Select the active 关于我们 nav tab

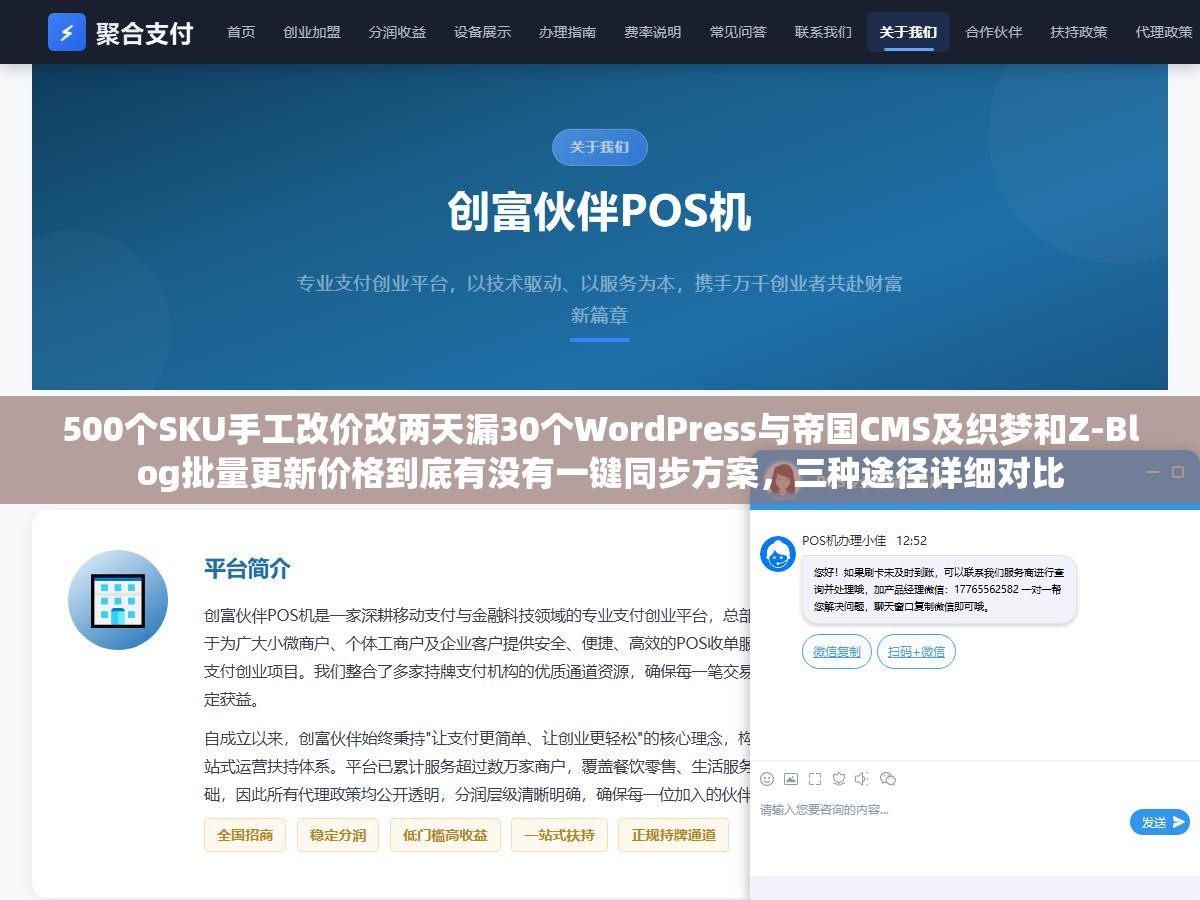(908, 32)
